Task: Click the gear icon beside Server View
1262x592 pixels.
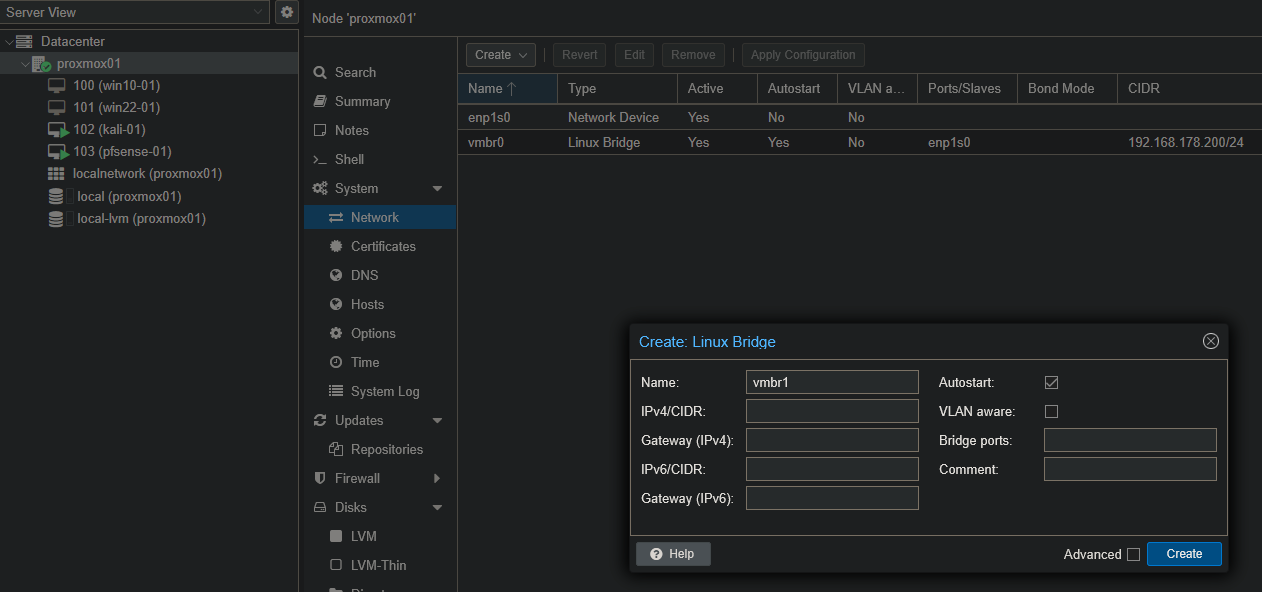Action: point(287,12)
